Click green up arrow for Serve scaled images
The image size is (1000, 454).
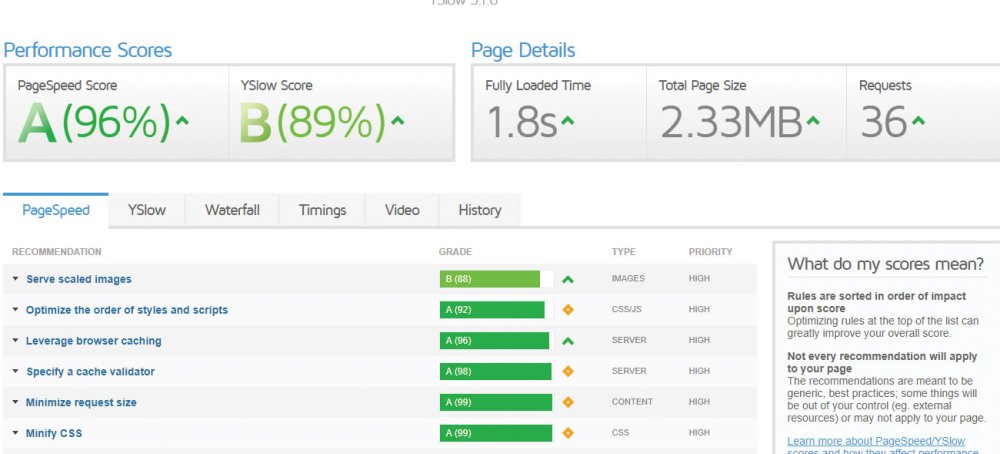click(x=568, y=279)
